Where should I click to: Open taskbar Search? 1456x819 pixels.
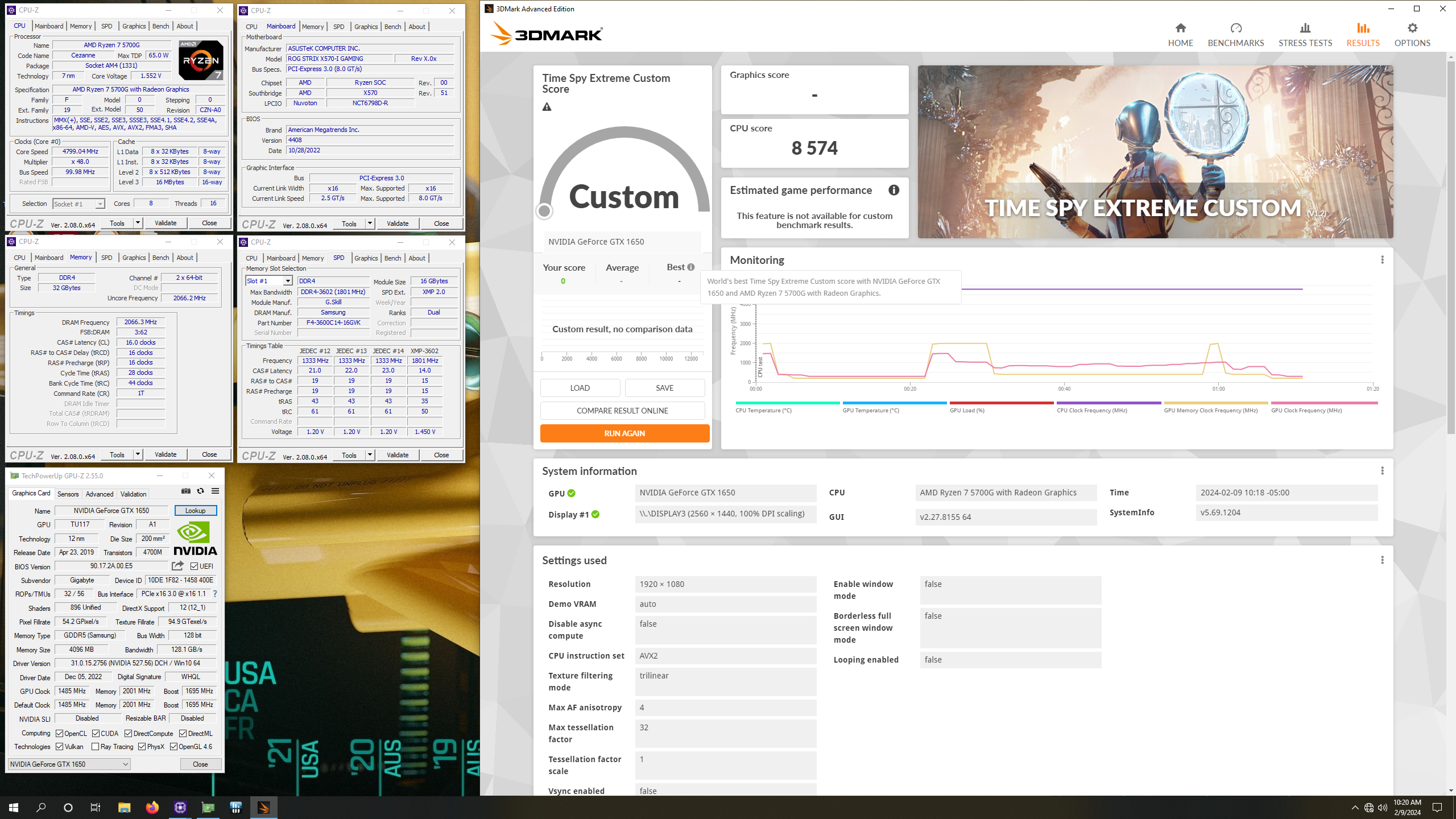41,808
